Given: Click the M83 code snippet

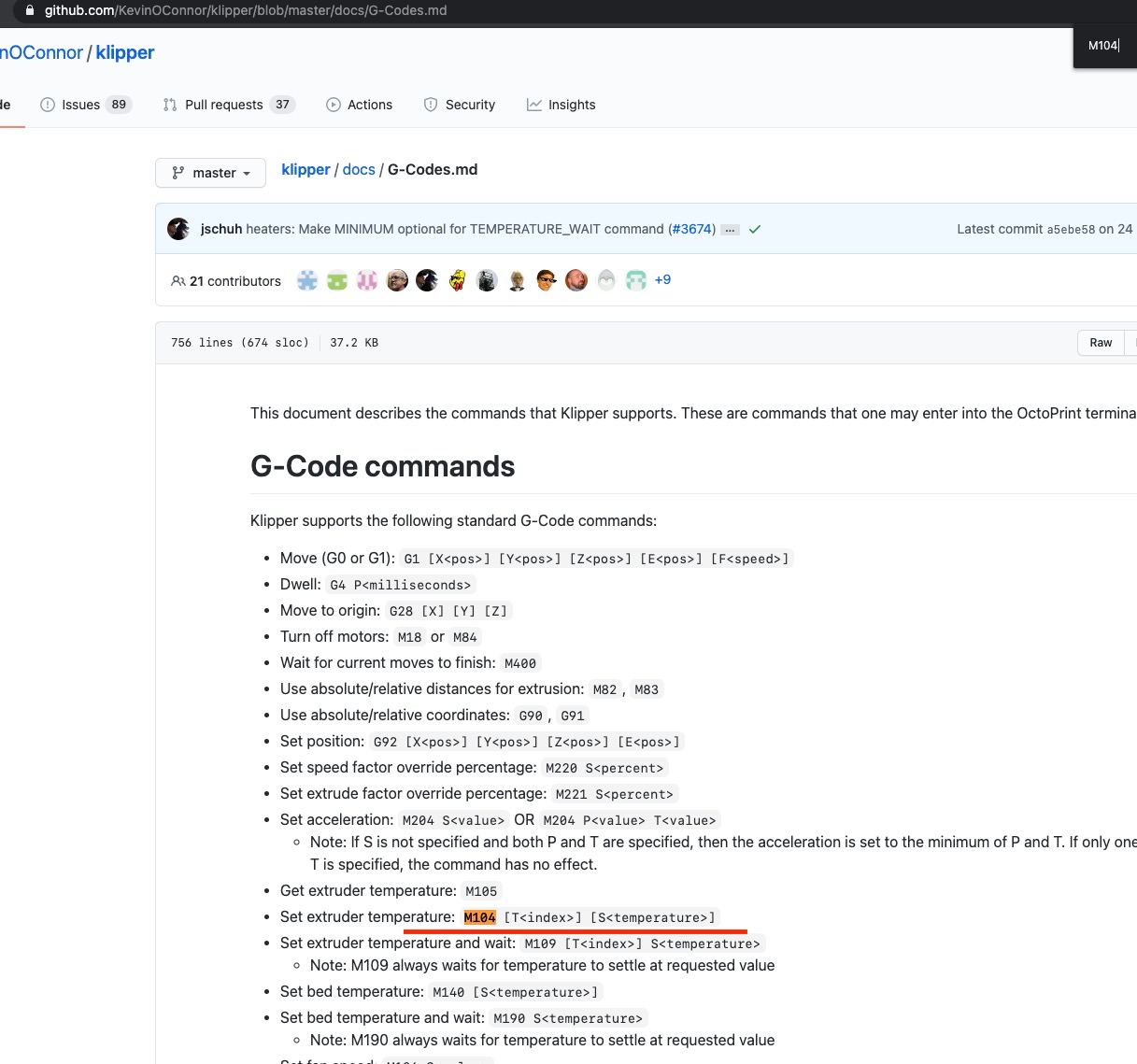Looking at the screenshot, I should click(647, 689).
